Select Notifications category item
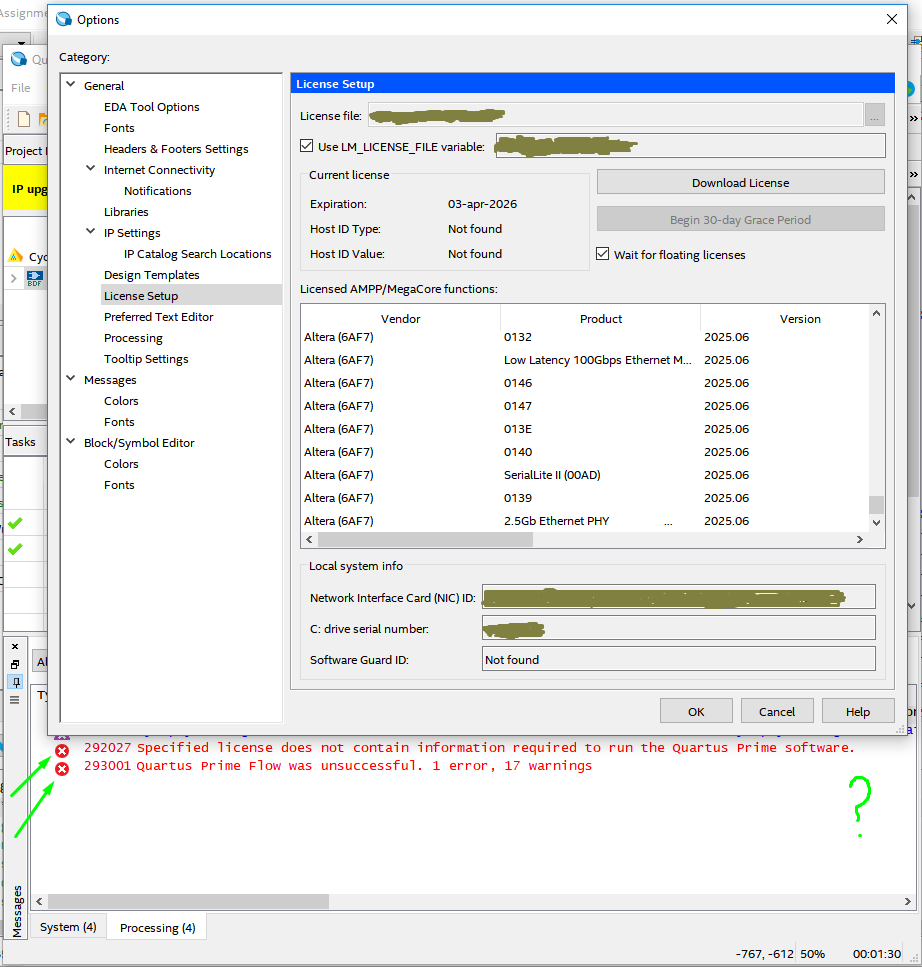 click(157, 191)
